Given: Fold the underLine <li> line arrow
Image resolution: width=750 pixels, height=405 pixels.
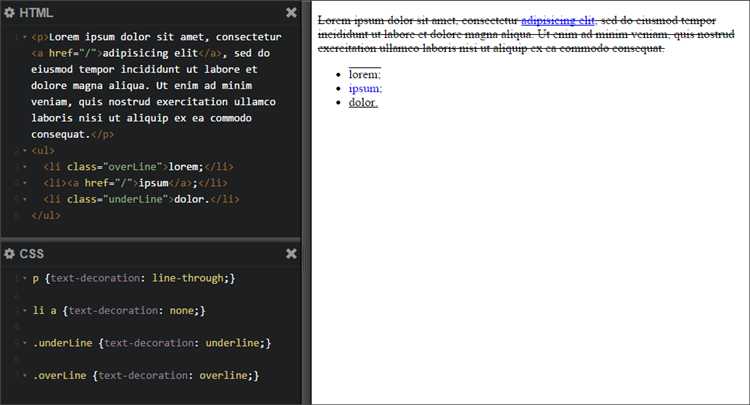Looking at the screenshot, I should pos(25,199).
